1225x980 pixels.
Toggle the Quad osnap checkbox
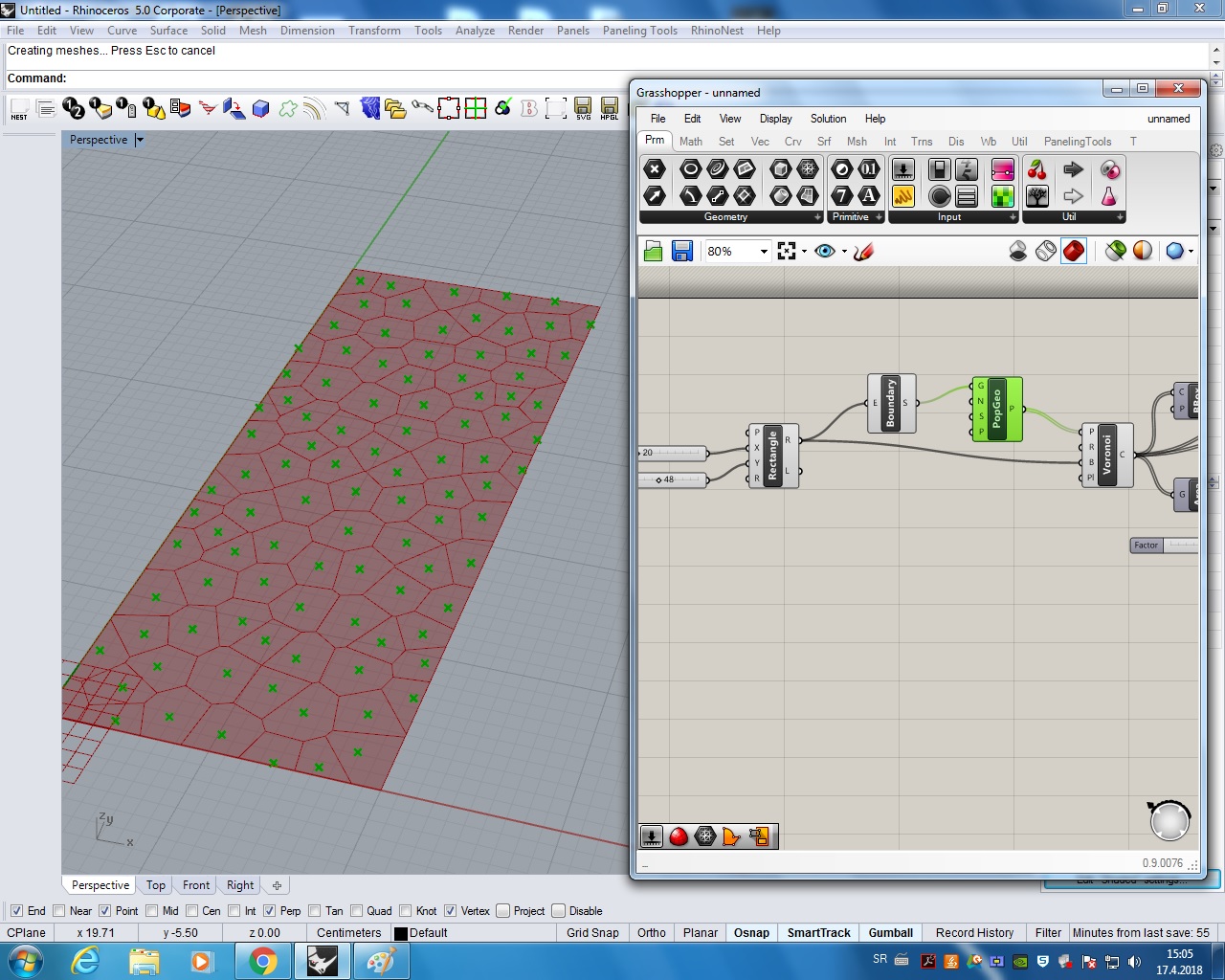click(357, 911)
